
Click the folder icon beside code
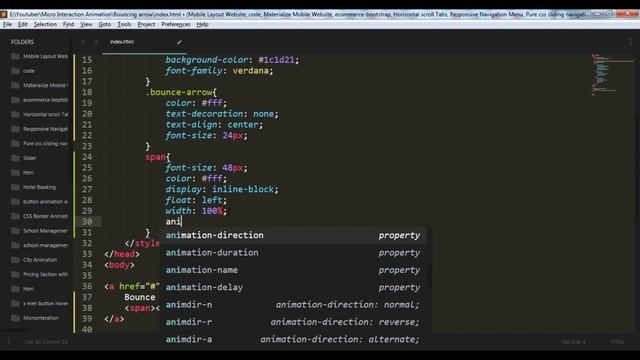[16, 71]
